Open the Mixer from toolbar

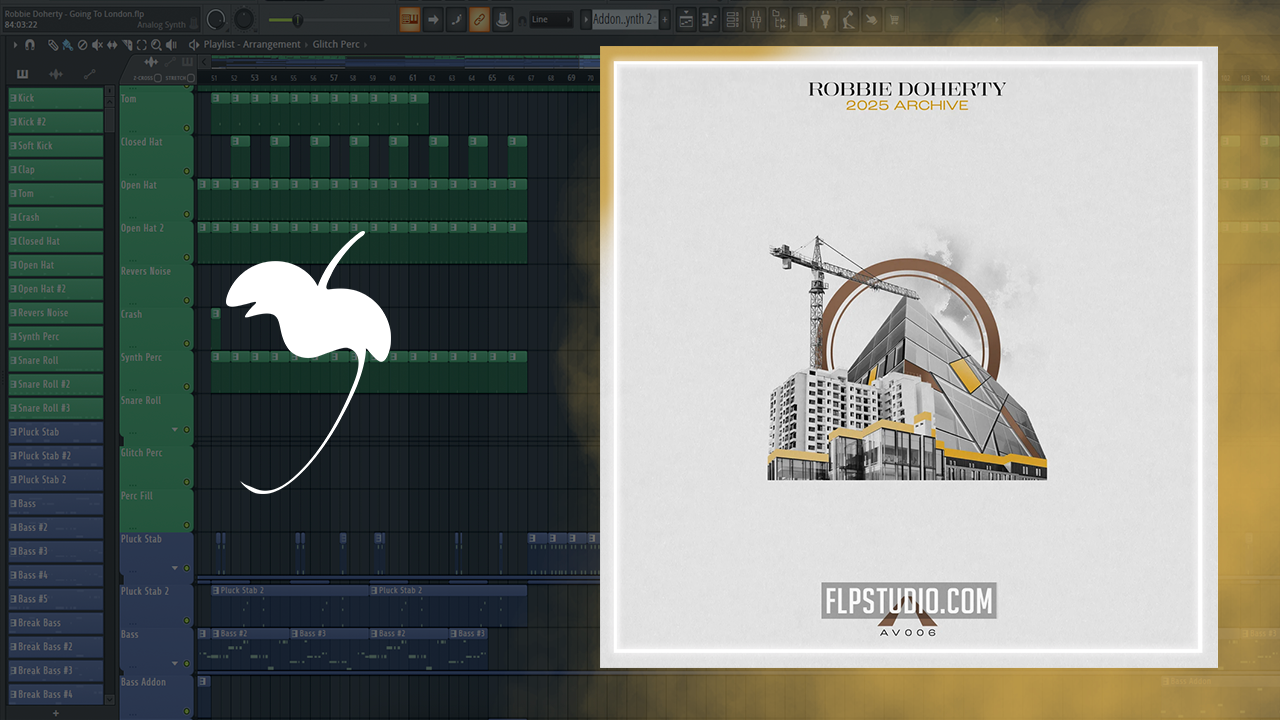[756, 19]
